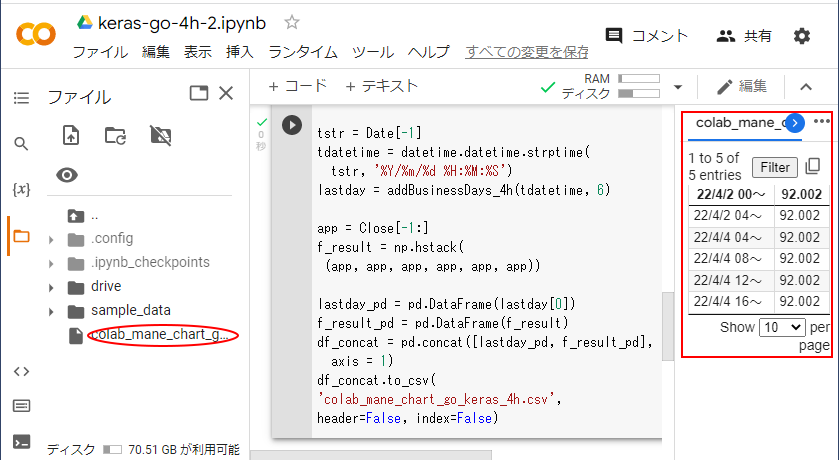Open settings gear icon
Viewport: 839px width, 460px height.
(x=802, y=36)
